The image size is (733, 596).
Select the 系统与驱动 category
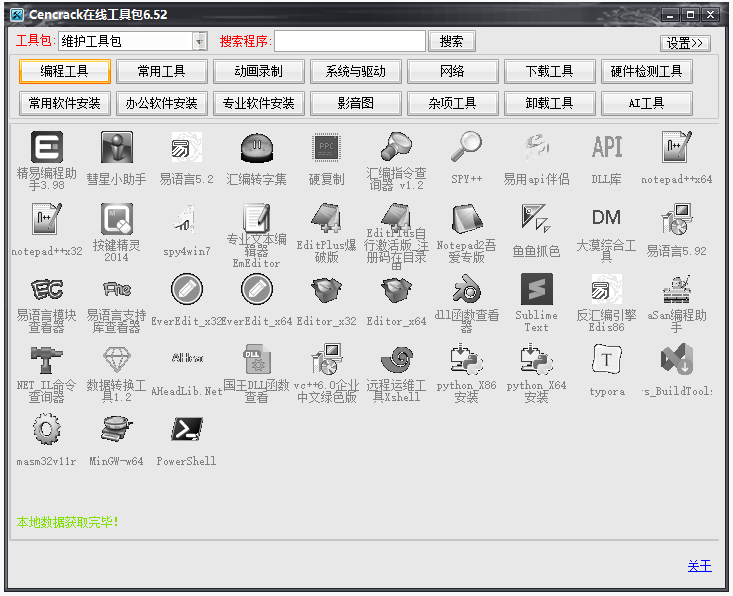(355, 72)
